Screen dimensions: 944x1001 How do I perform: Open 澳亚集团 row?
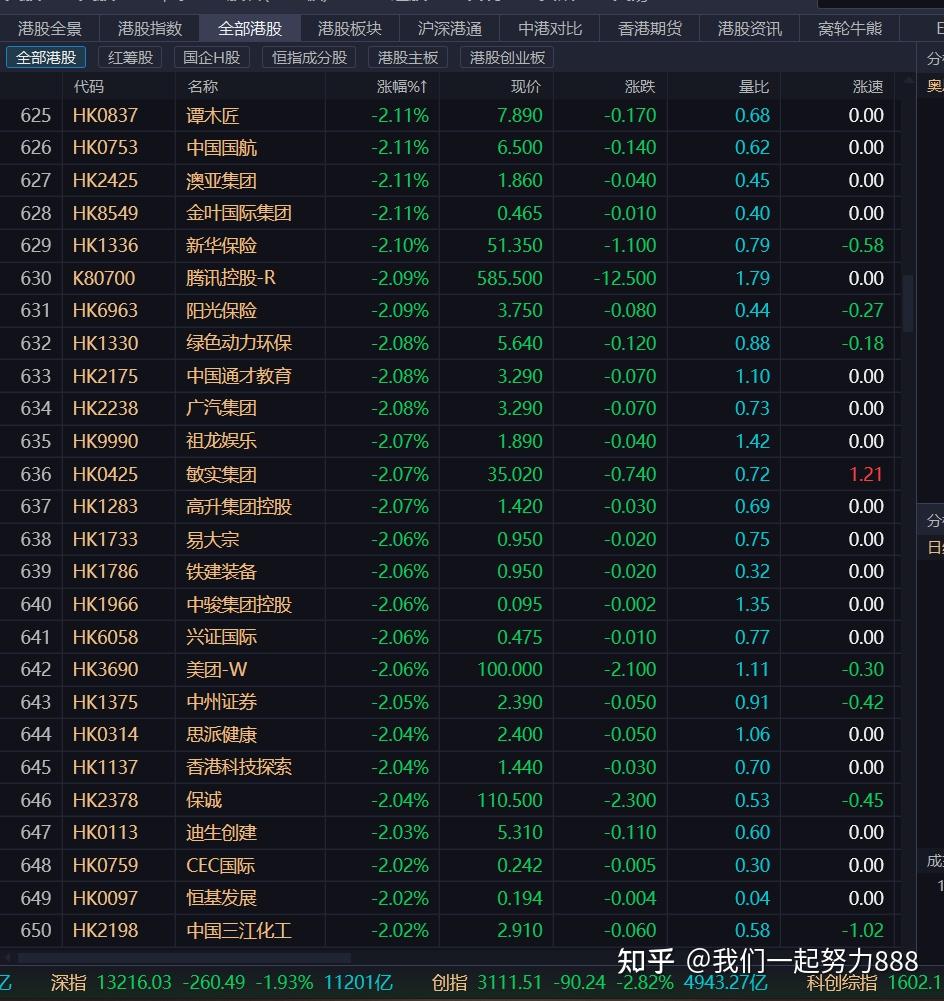click(450, 181)
